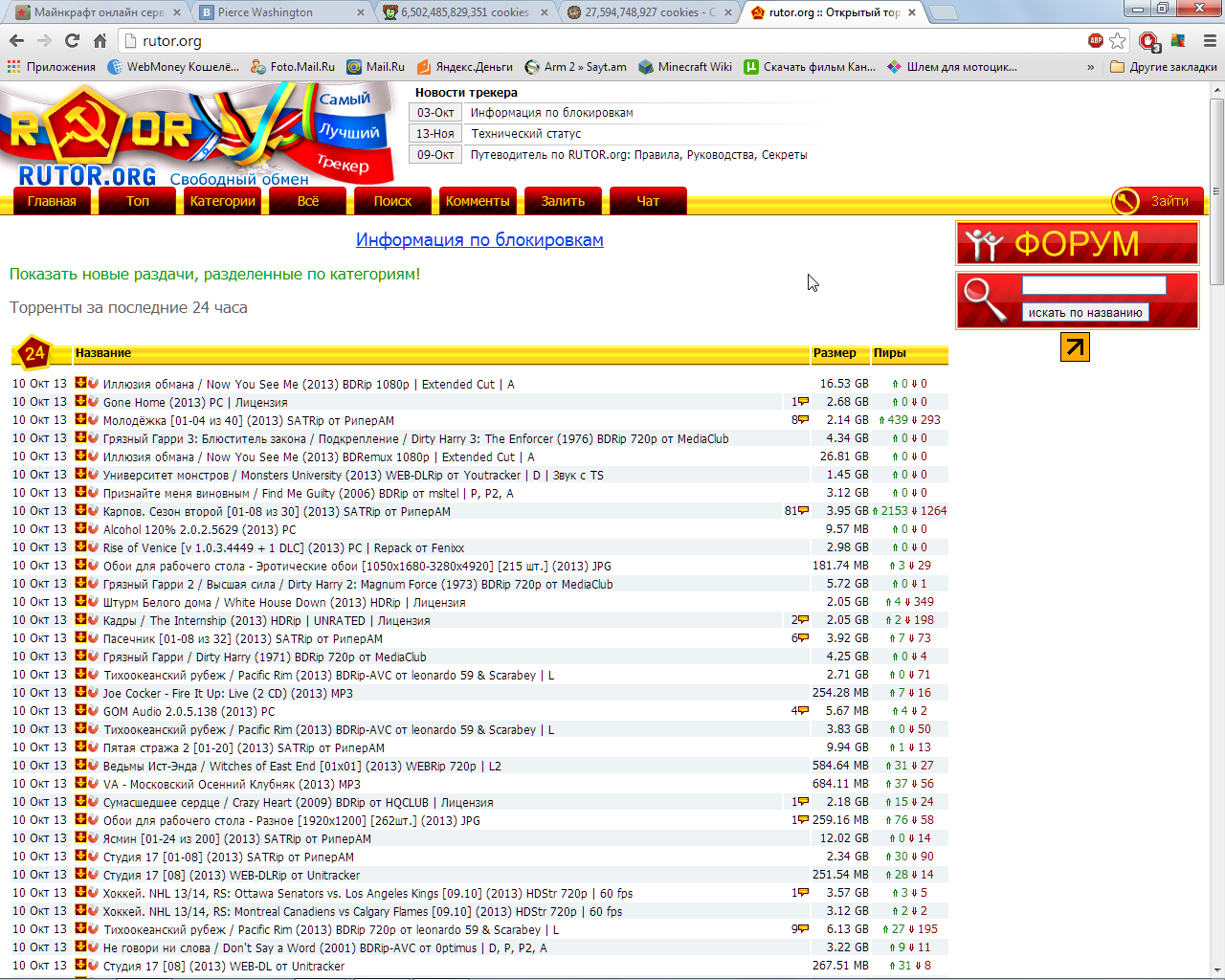The image size is (1225, 980).
Task: Open the Adblock Plus extension icon
Action: click(x=1096, y=40)
